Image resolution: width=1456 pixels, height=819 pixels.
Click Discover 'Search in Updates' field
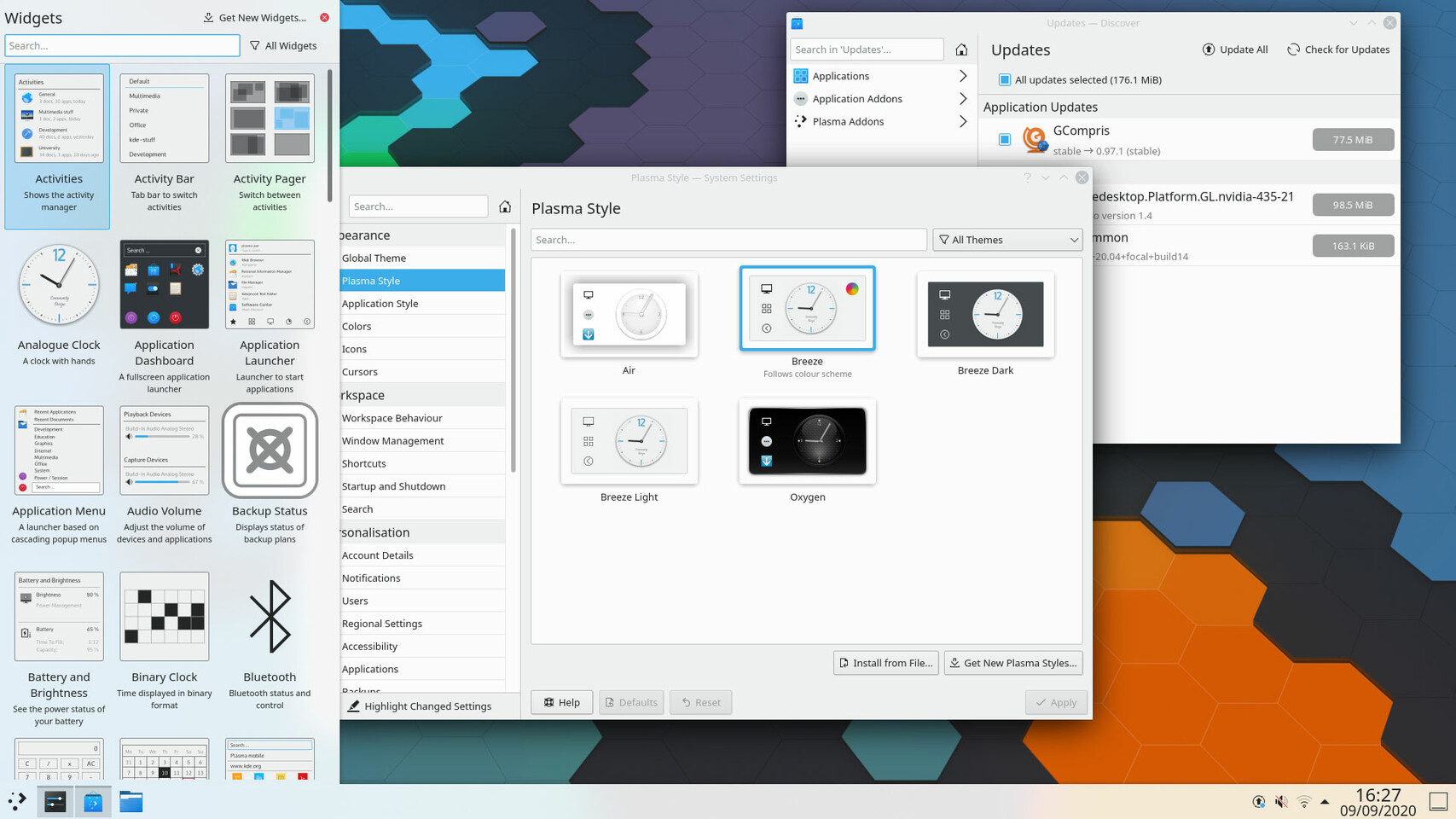[867, 49]
